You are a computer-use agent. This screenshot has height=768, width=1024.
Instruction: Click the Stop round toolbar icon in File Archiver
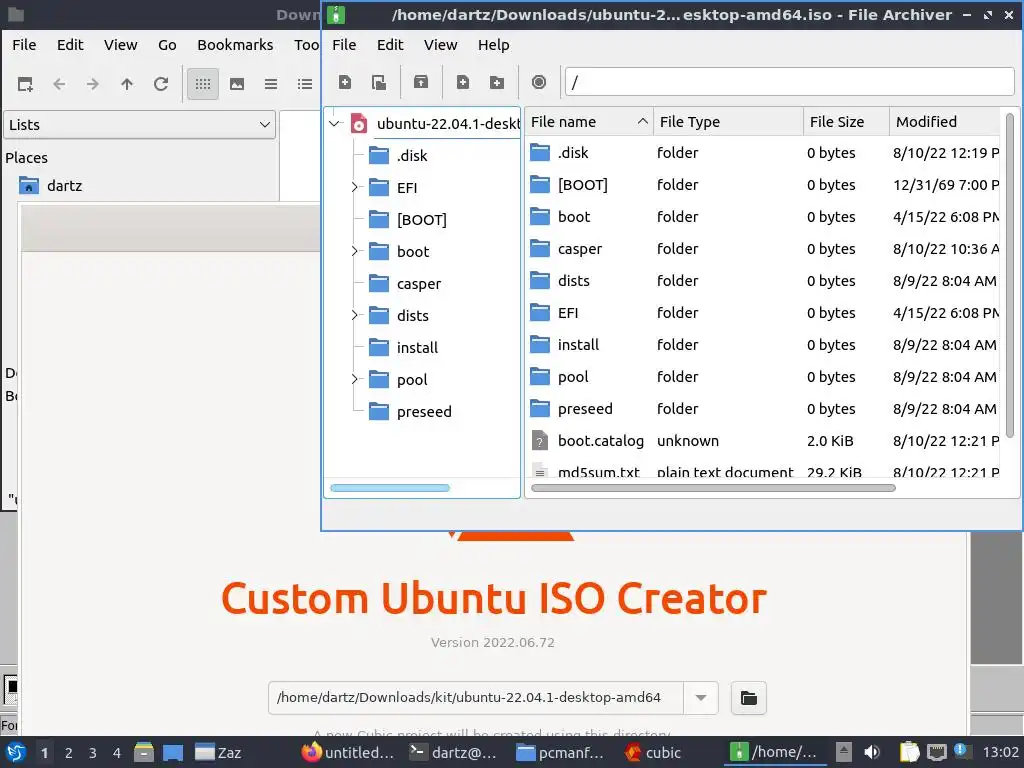pos(539,82)
